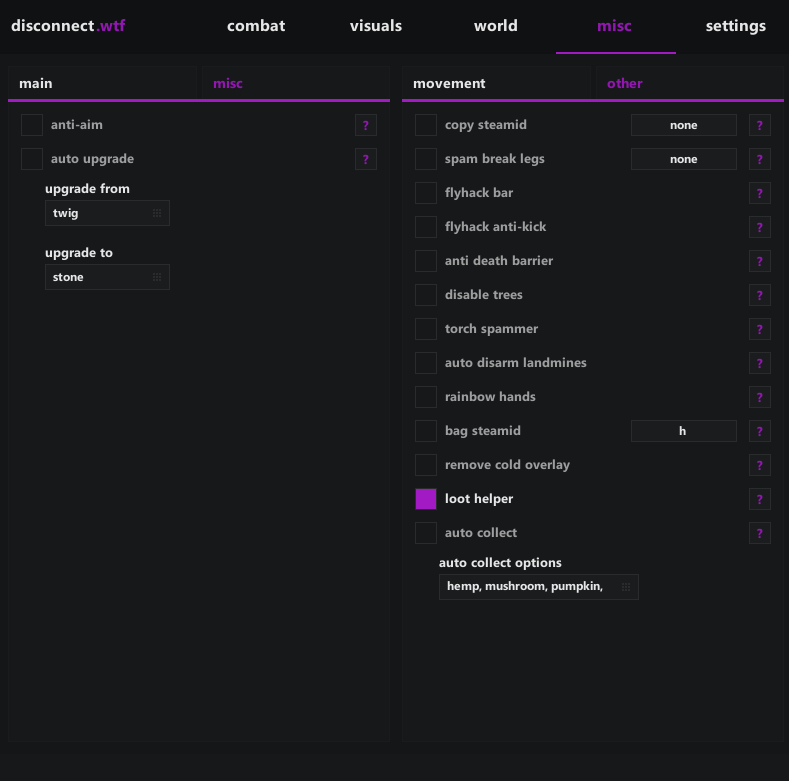Viewport: 789px width, 781px height.
Task: Open the auto collect options dropdown
Action: tap(538, 587)
